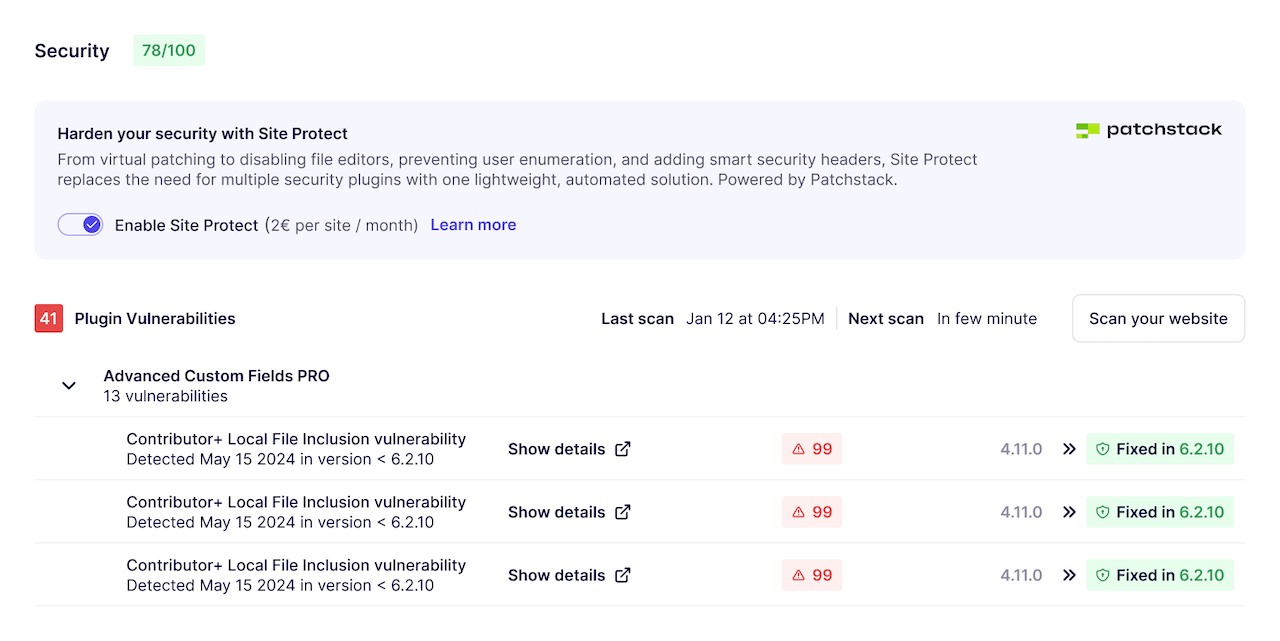Screen dimensions: 1280x641
Task: Click the 78/100 security score badge
Action: [169, 50]
